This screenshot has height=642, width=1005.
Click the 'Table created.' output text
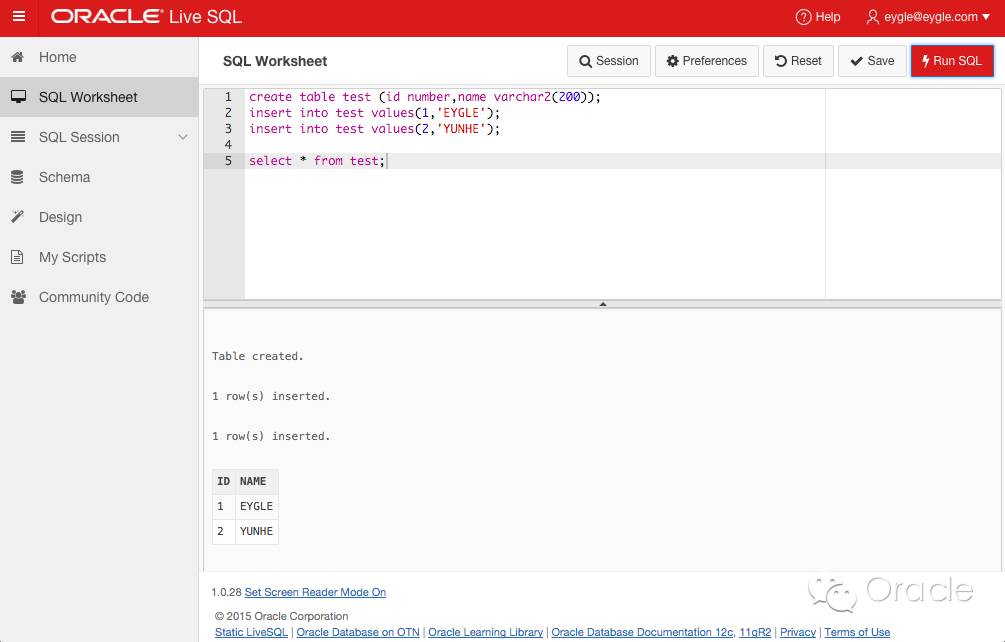[x=258, y=356]
